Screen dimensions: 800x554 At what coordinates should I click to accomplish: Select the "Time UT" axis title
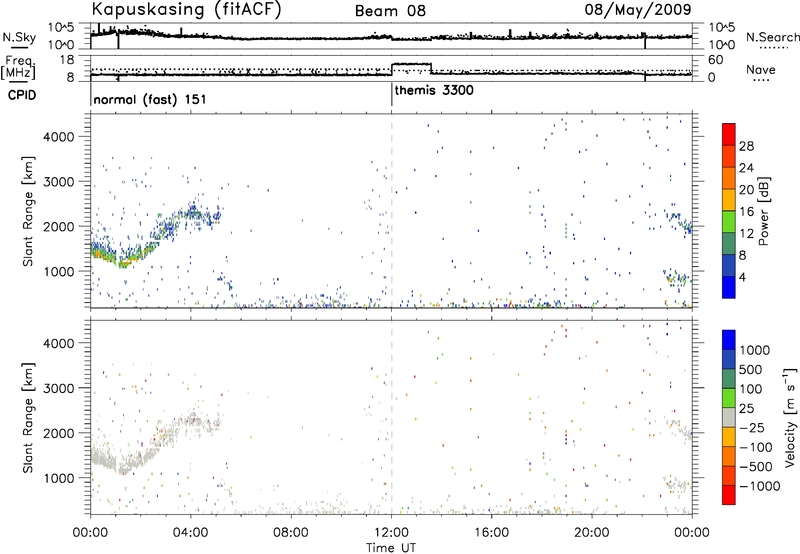point(391,547)
